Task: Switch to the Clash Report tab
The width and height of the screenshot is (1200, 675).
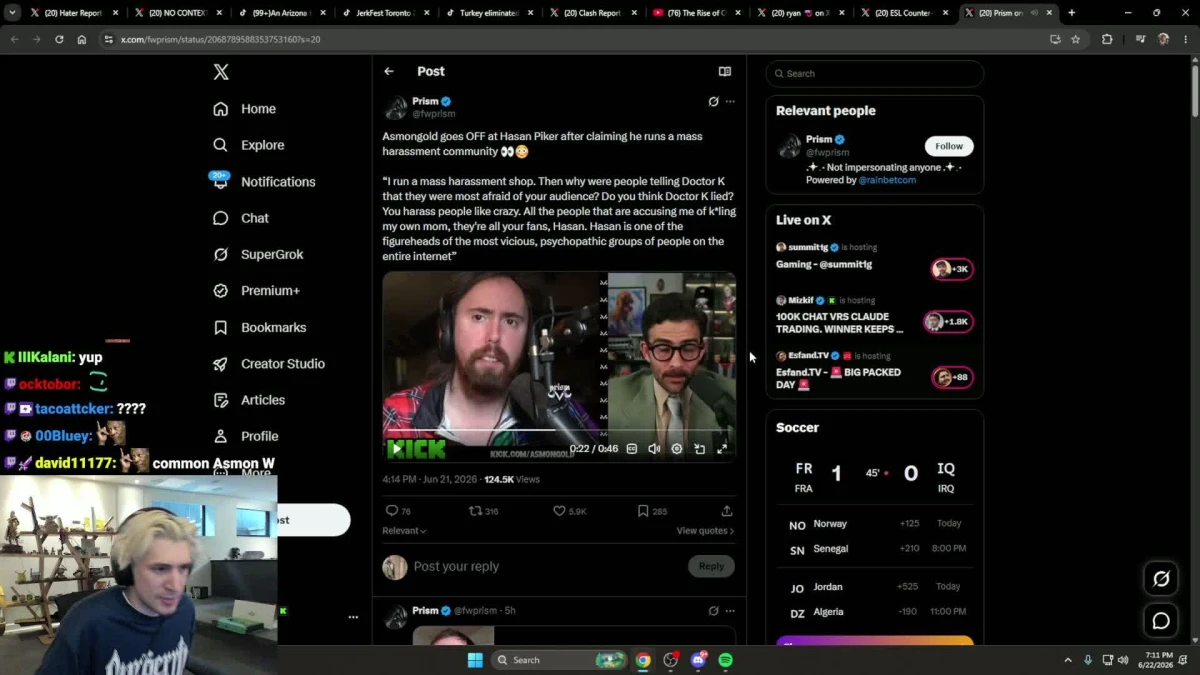Action: [x=593, y=13]
